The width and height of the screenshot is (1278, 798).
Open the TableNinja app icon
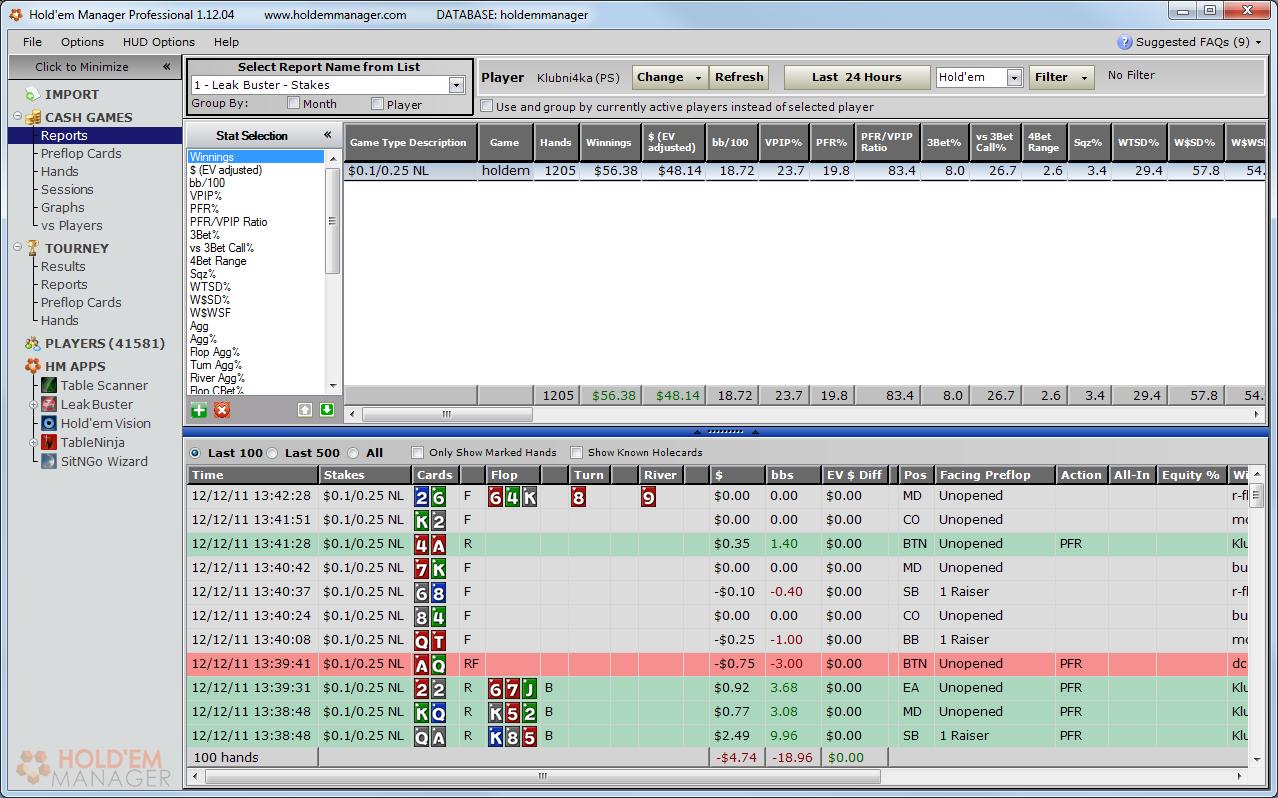point(49,442)
